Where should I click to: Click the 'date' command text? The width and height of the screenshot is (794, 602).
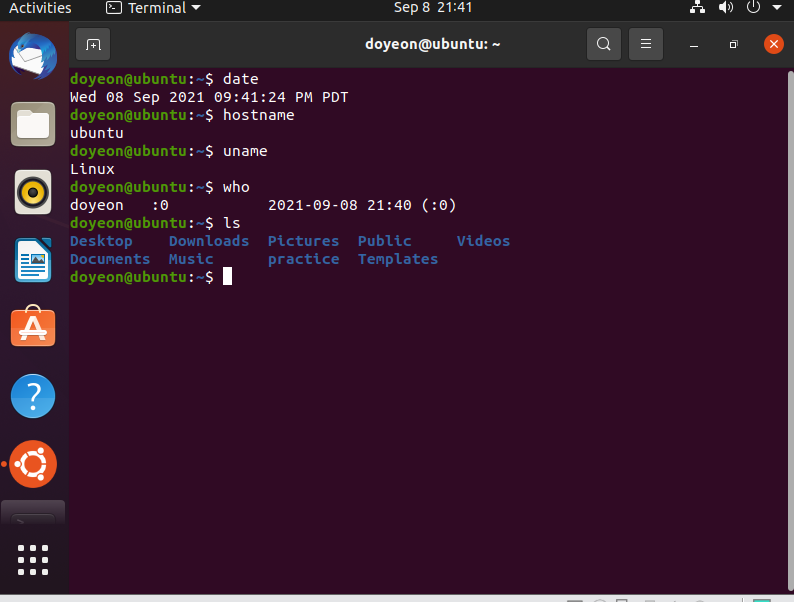pos(241,79)
